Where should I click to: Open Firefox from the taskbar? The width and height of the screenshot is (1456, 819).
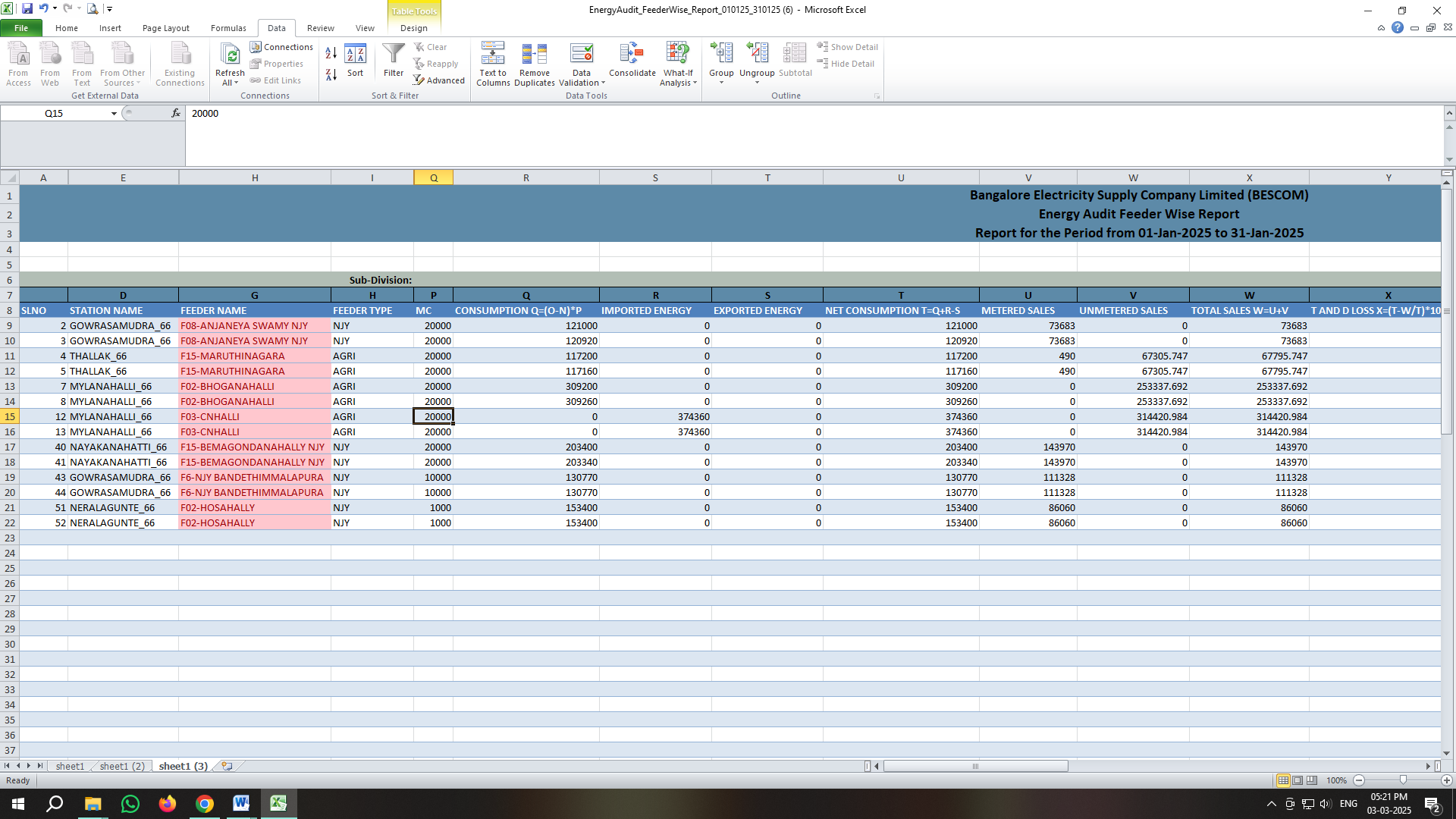pyautogui.click(x=167, y=804)
